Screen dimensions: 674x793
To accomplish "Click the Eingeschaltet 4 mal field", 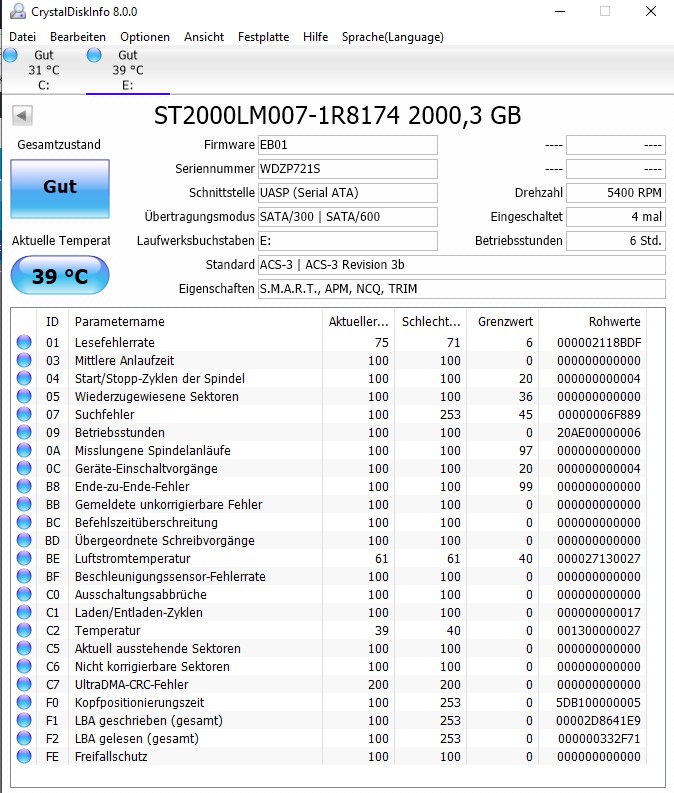I will 615,216.
